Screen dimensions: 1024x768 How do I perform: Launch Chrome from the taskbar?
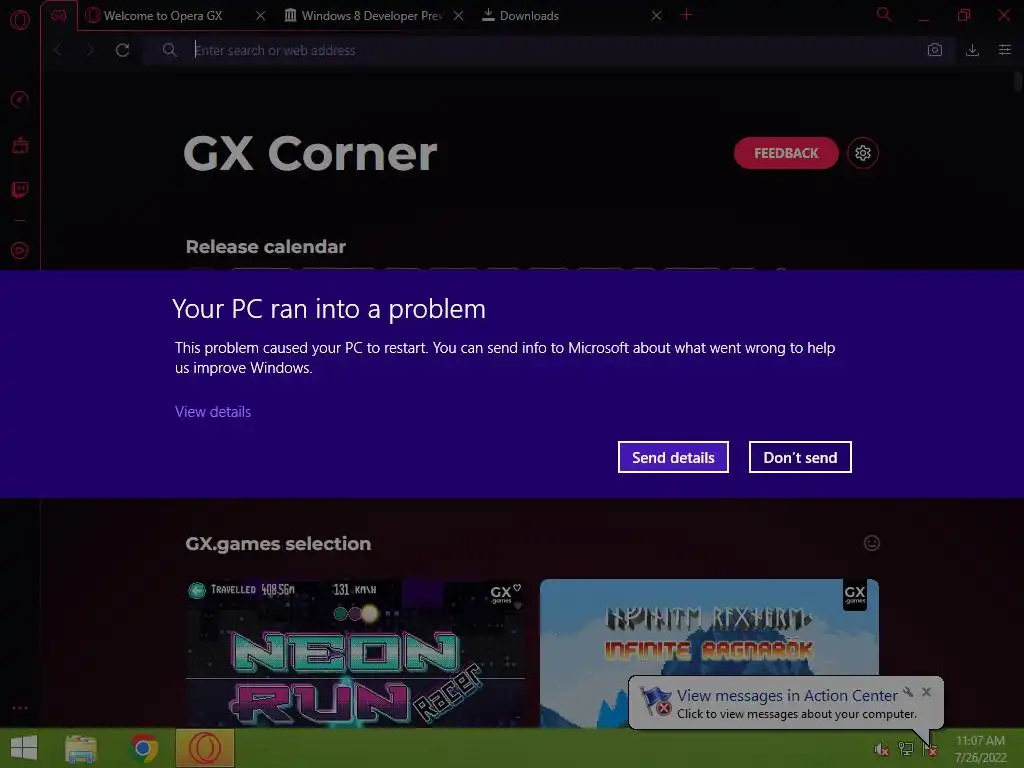click(144, 748)
